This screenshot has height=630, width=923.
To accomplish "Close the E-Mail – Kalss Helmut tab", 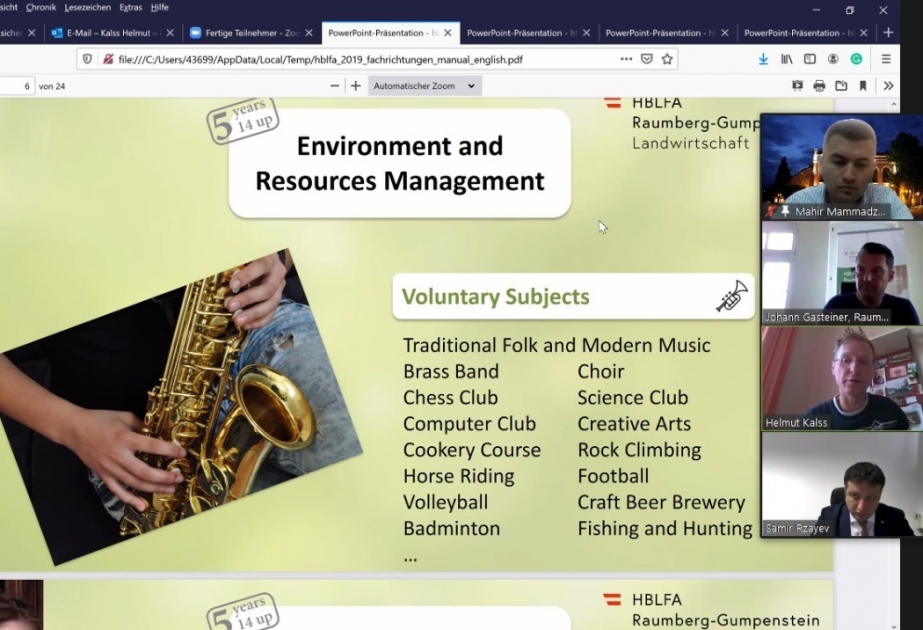I will [x=170, y=33].
